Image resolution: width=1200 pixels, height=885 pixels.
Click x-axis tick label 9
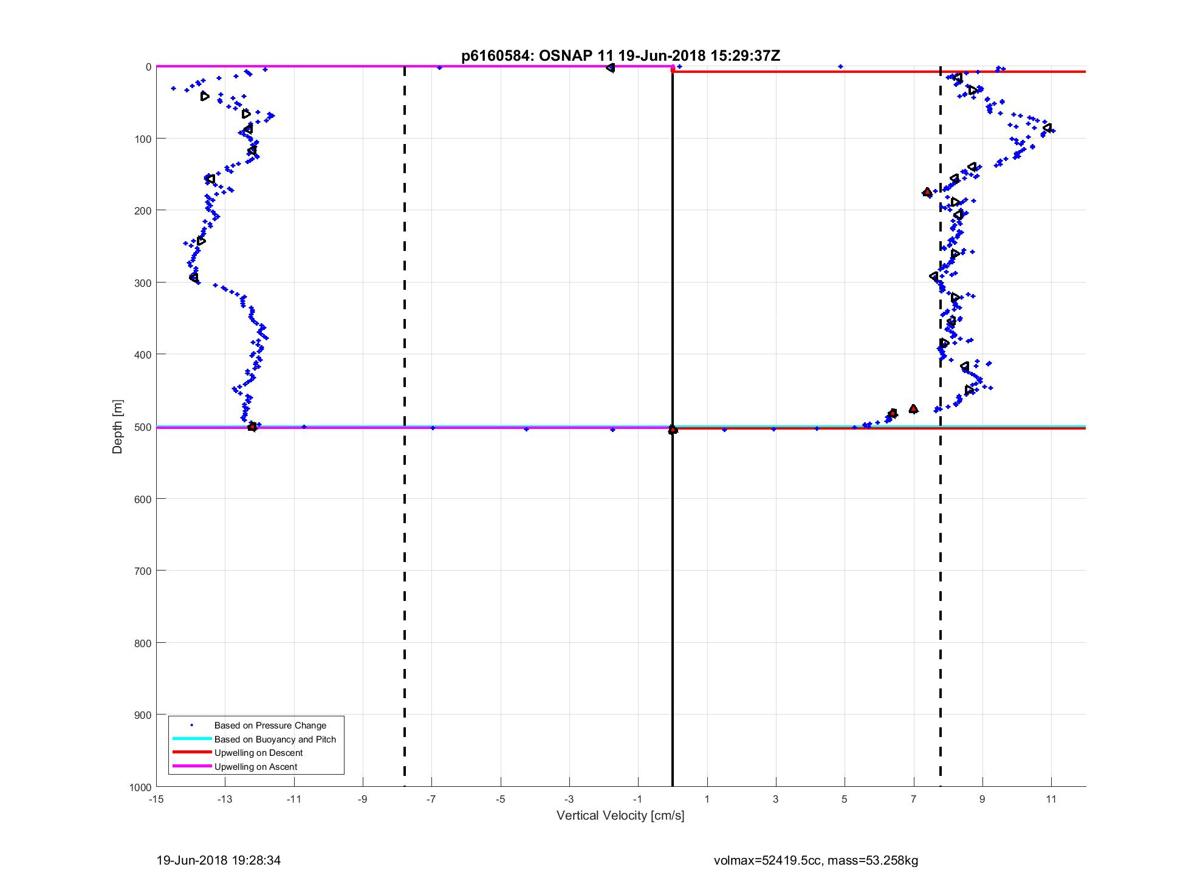[983, 800]
